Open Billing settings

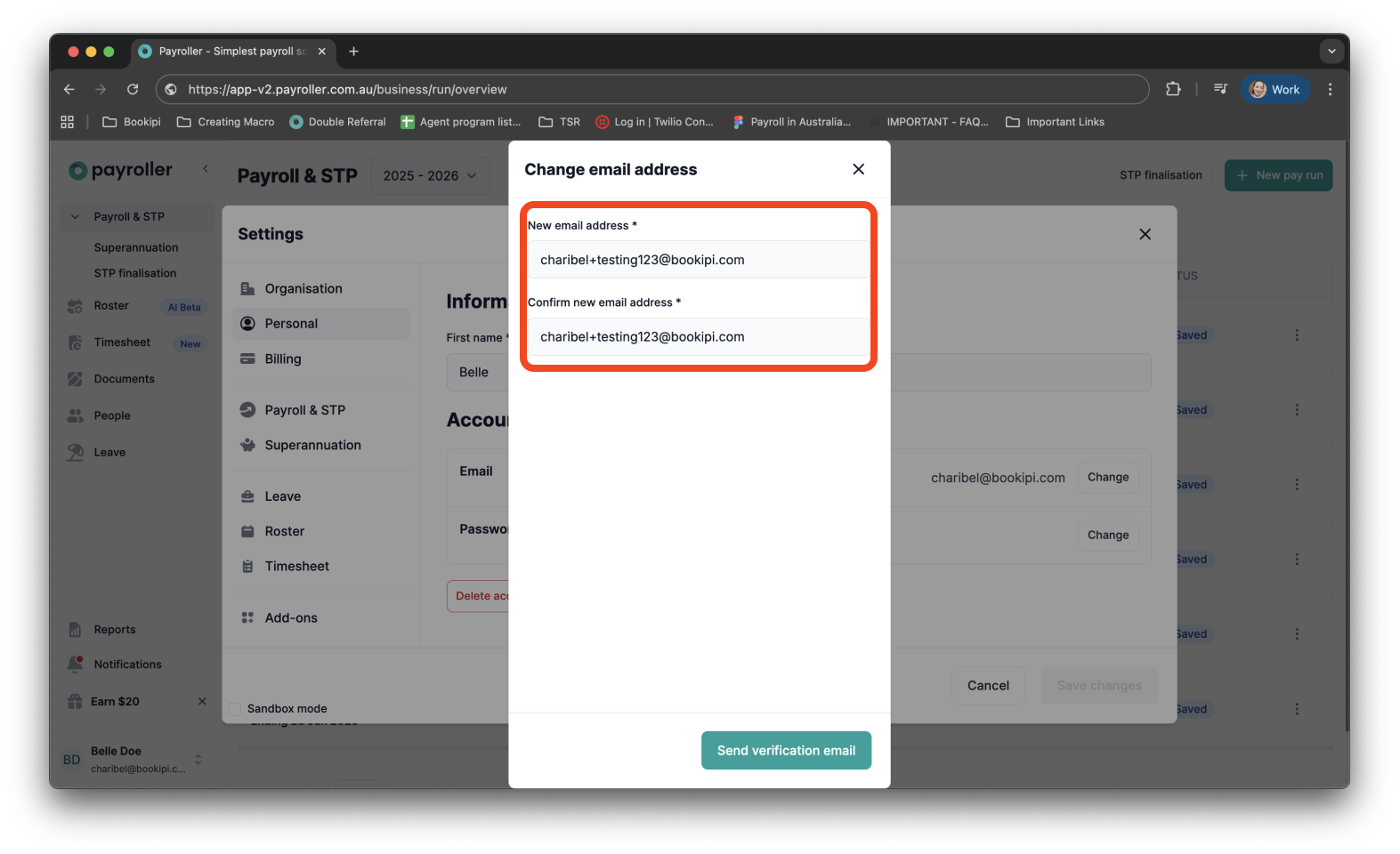(321, 359)
